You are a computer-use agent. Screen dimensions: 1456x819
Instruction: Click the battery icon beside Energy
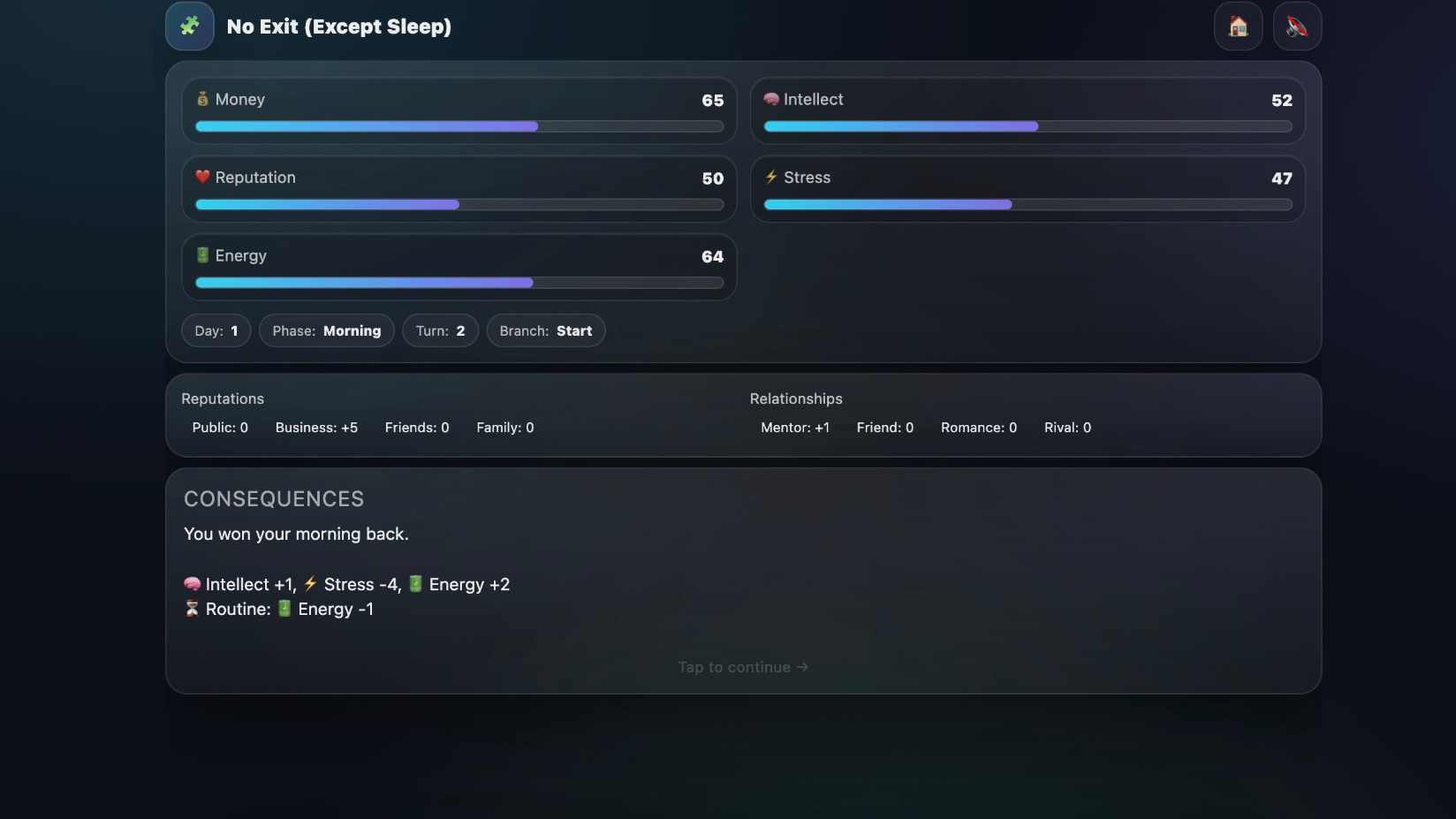pyautogui.click(x=202, y=255)
